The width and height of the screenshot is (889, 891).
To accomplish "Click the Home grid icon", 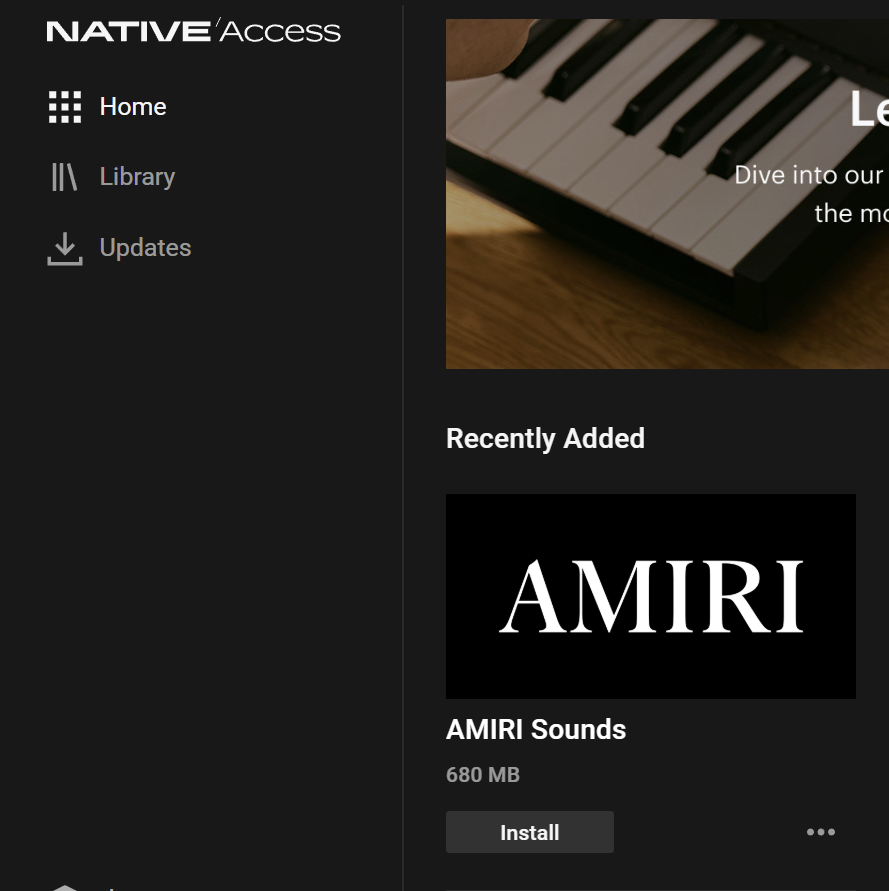I will [x=65, y=107].
